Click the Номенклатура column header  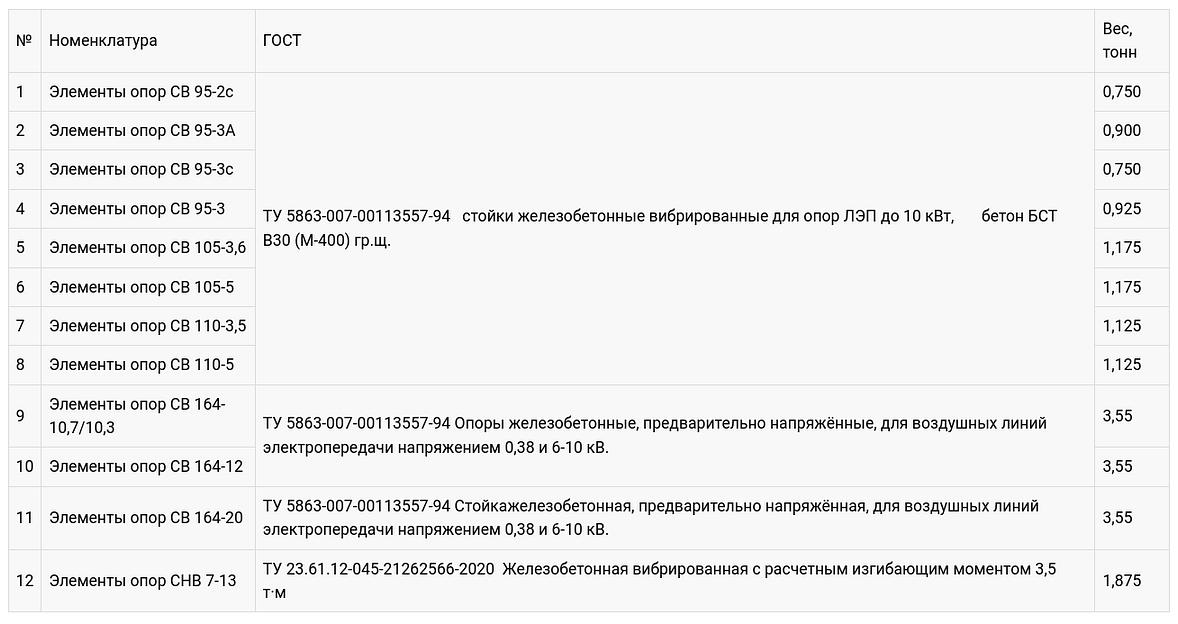coord(103,41)
